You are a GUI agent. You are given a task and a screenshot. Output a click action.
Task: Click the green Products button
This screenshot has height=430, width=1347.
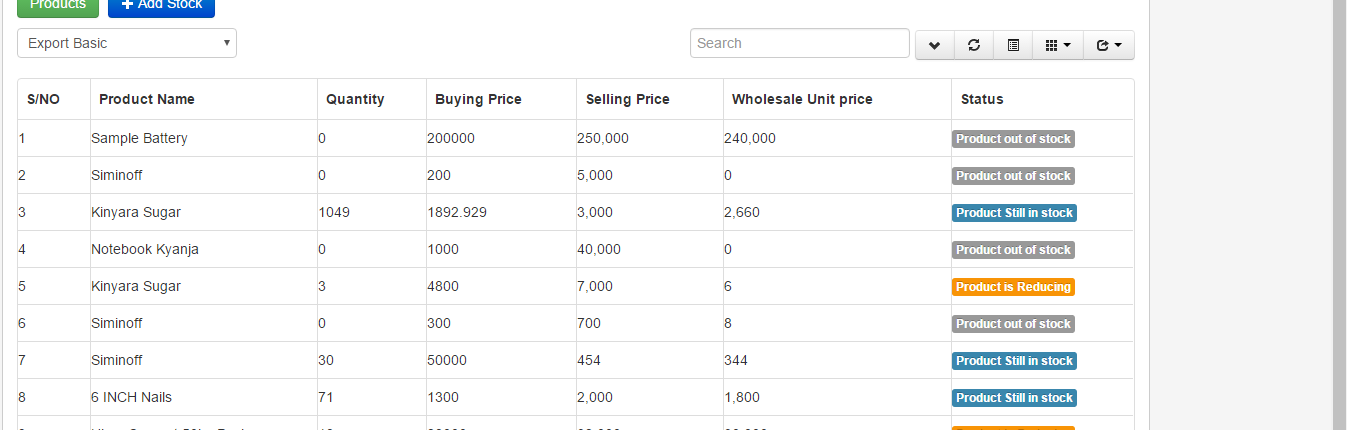tap(58, 6)
